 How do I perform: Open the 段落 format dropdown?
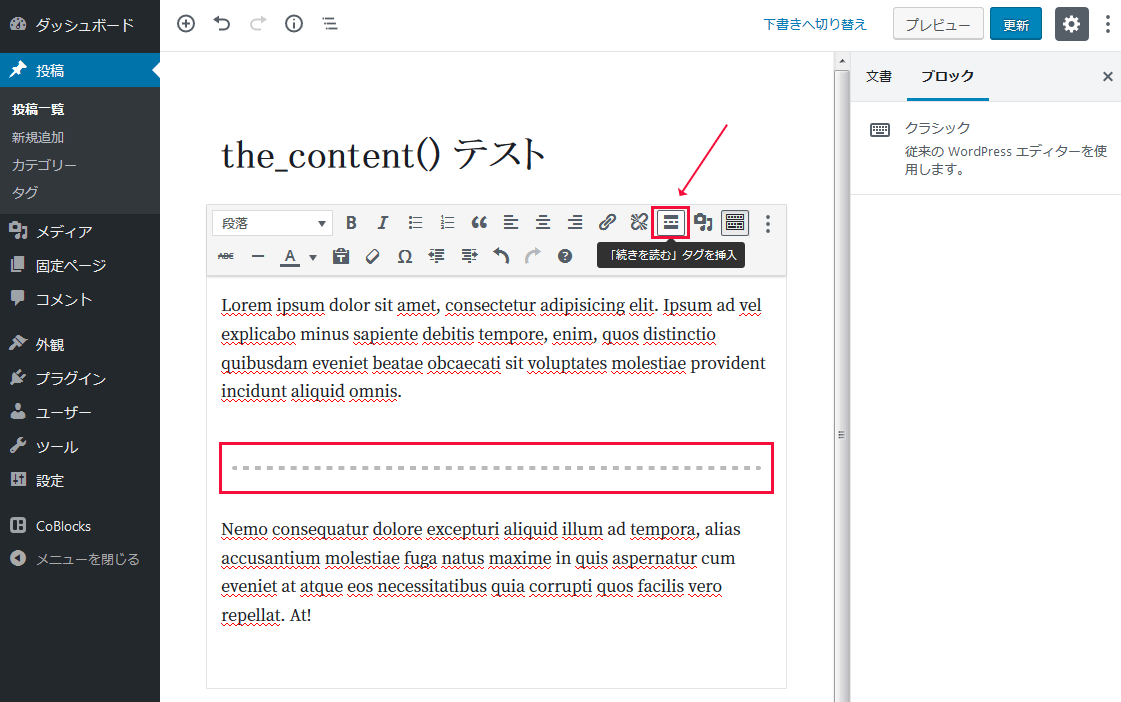[272, 223]
